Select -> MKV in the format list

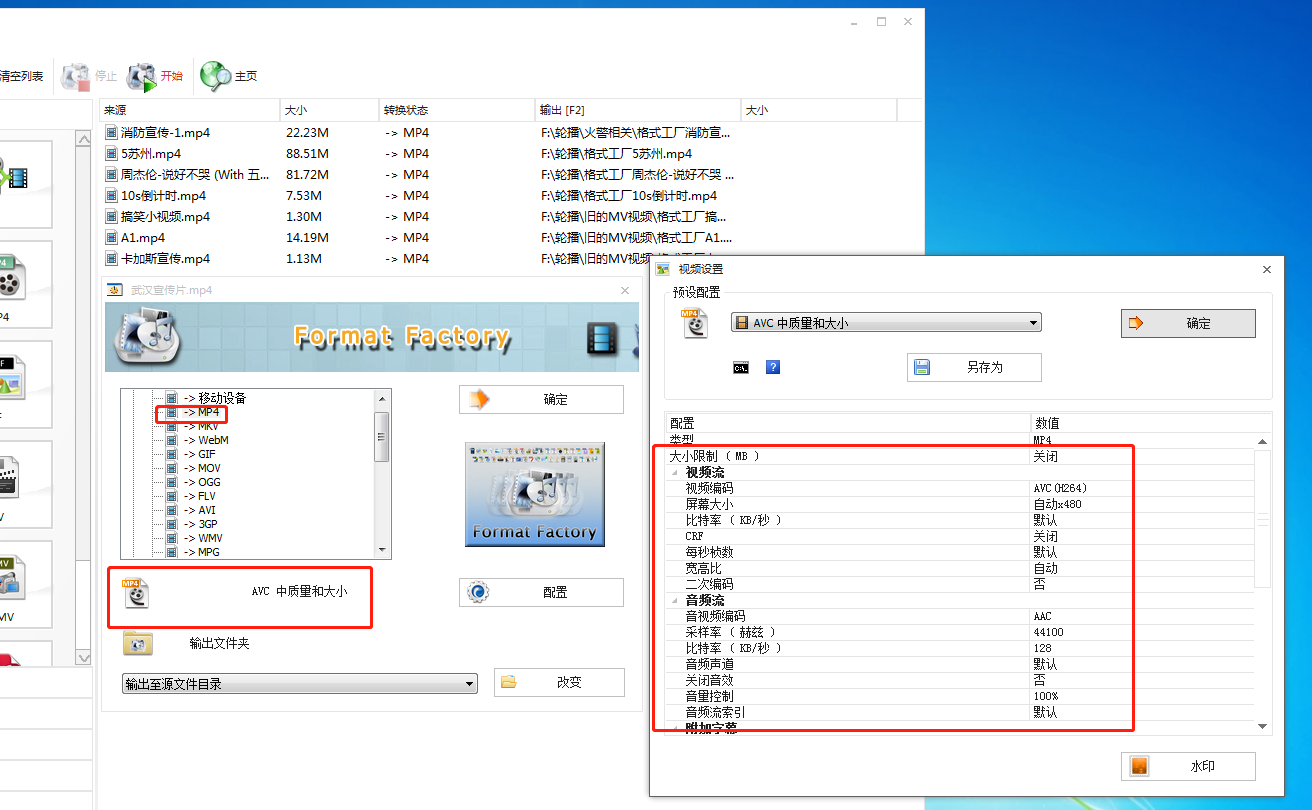click(206, 426)
